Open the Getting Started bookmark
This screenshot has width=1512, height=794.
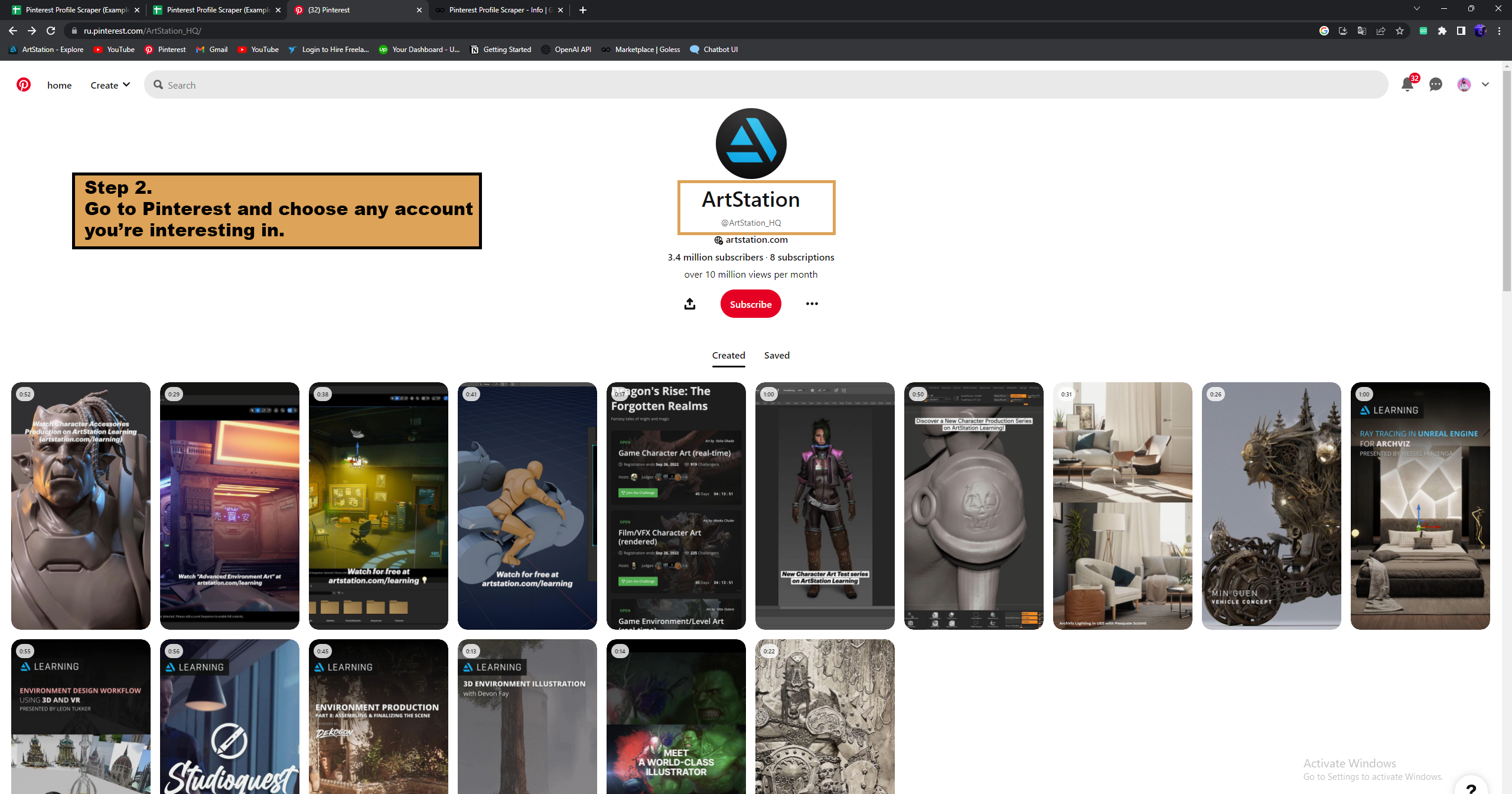click(x=501, y=50)
